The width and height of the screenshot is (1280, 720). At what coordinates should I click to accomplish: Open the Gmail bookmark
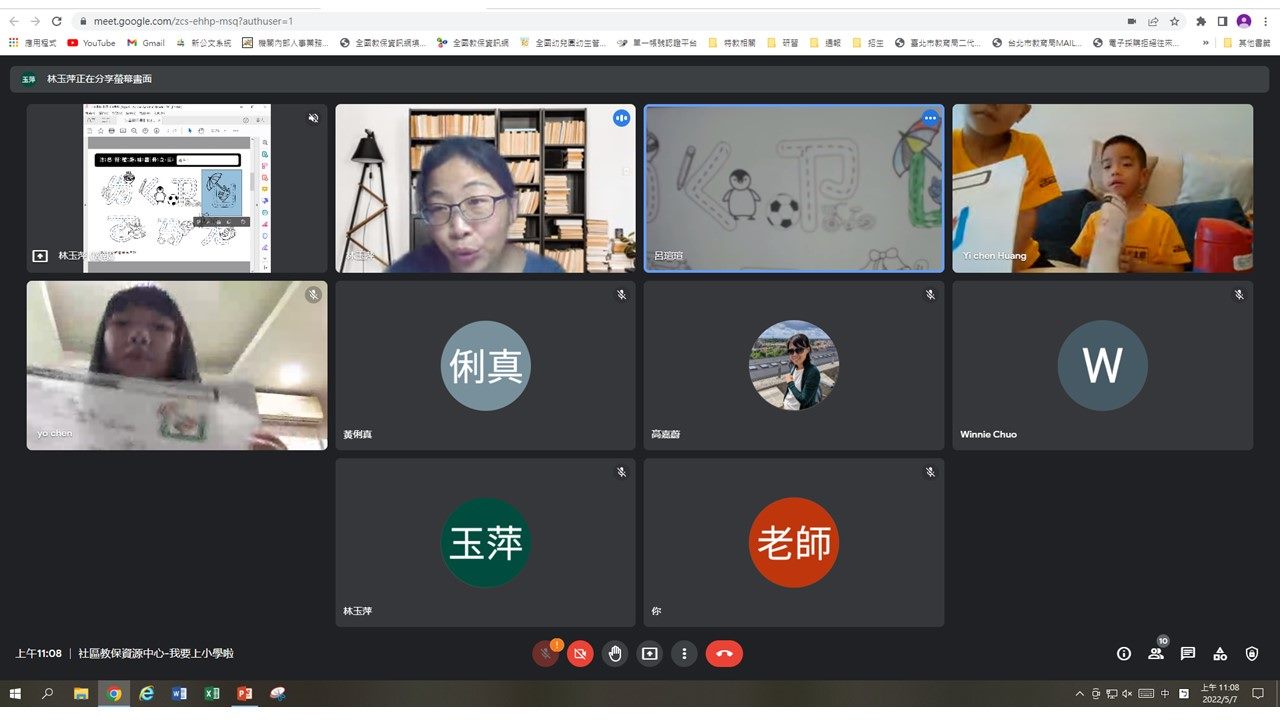pos(146,43)
